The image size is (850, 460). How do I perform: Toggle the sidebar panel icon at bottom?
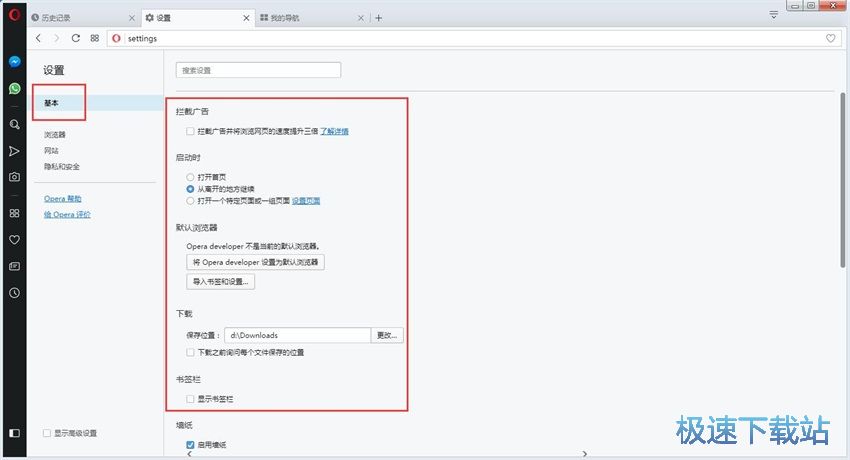pyautogui.click(x=15, y=433)
